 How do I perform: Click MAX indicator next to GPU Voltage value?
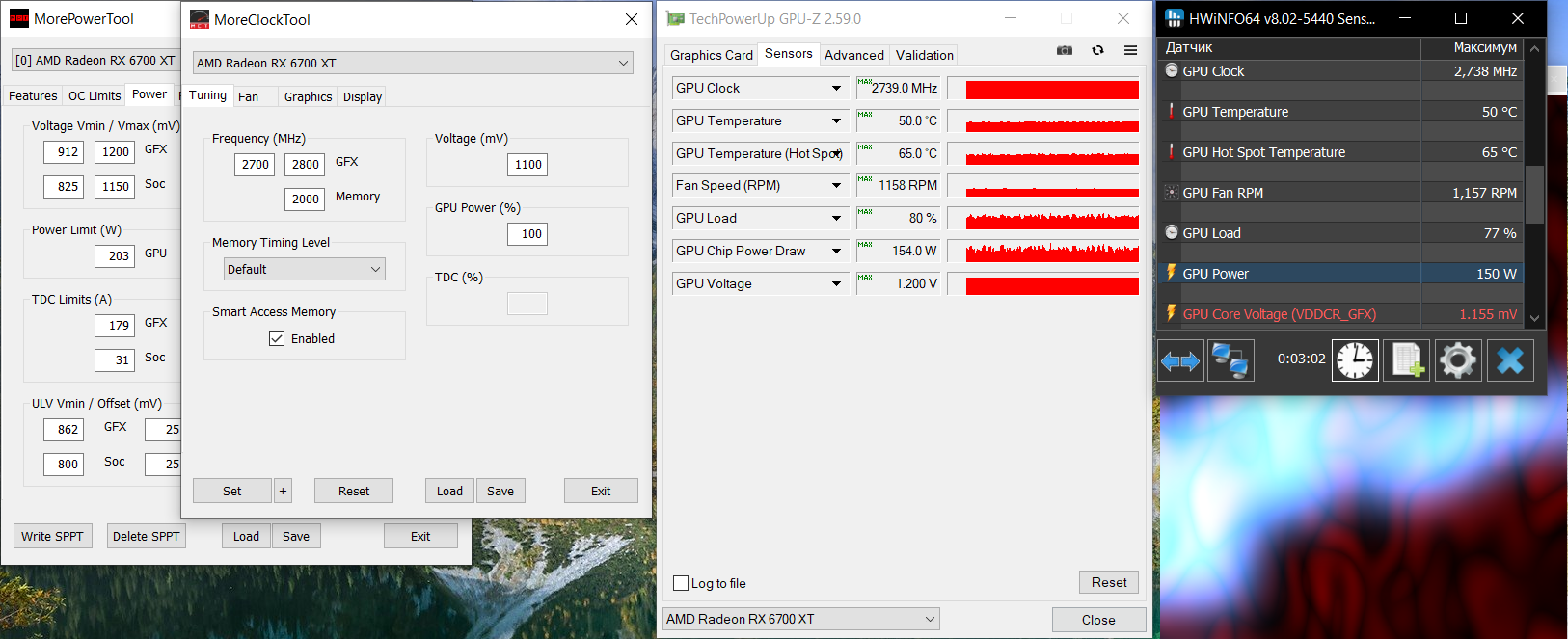(x=865, y=278)
